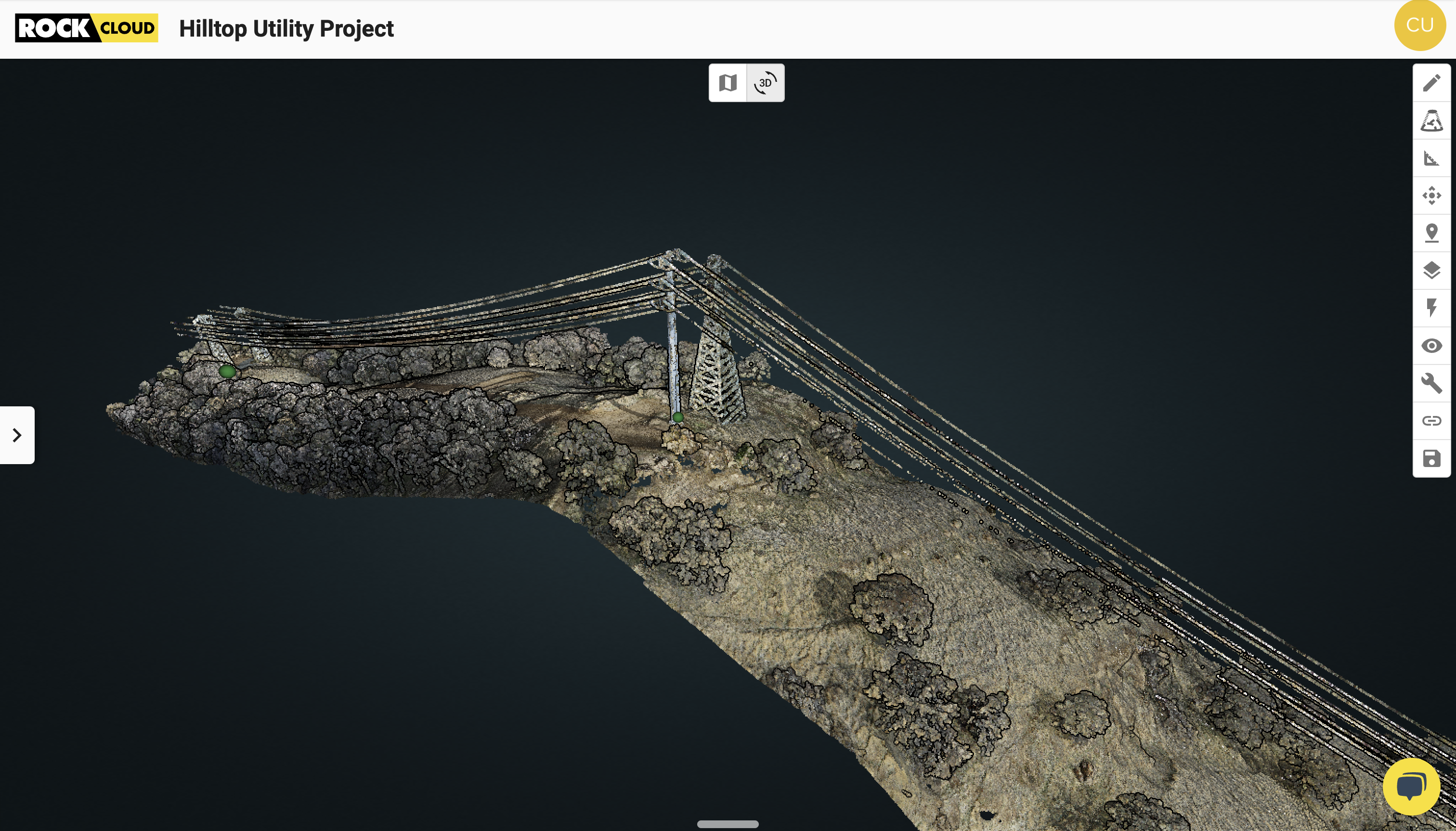Save the project with disk icon
Image resolution: width=1456 pixels, height=831 pixels.
tap(1431, 458)
